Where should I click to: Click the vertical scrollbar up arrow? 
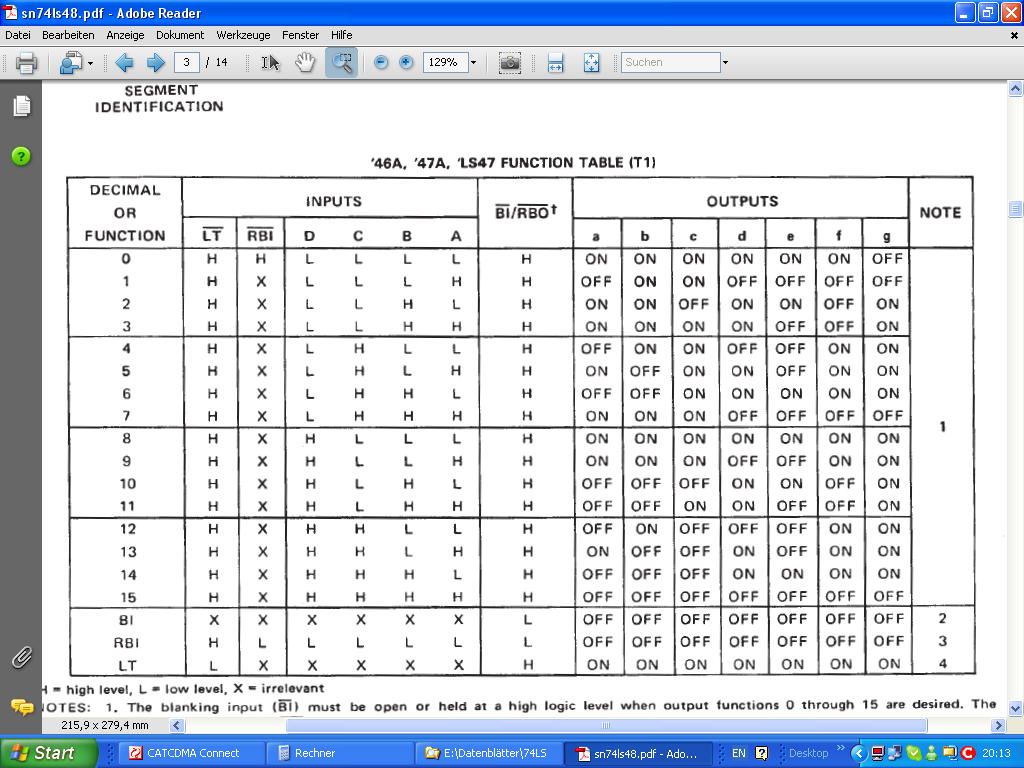[x=1016, y=88]
